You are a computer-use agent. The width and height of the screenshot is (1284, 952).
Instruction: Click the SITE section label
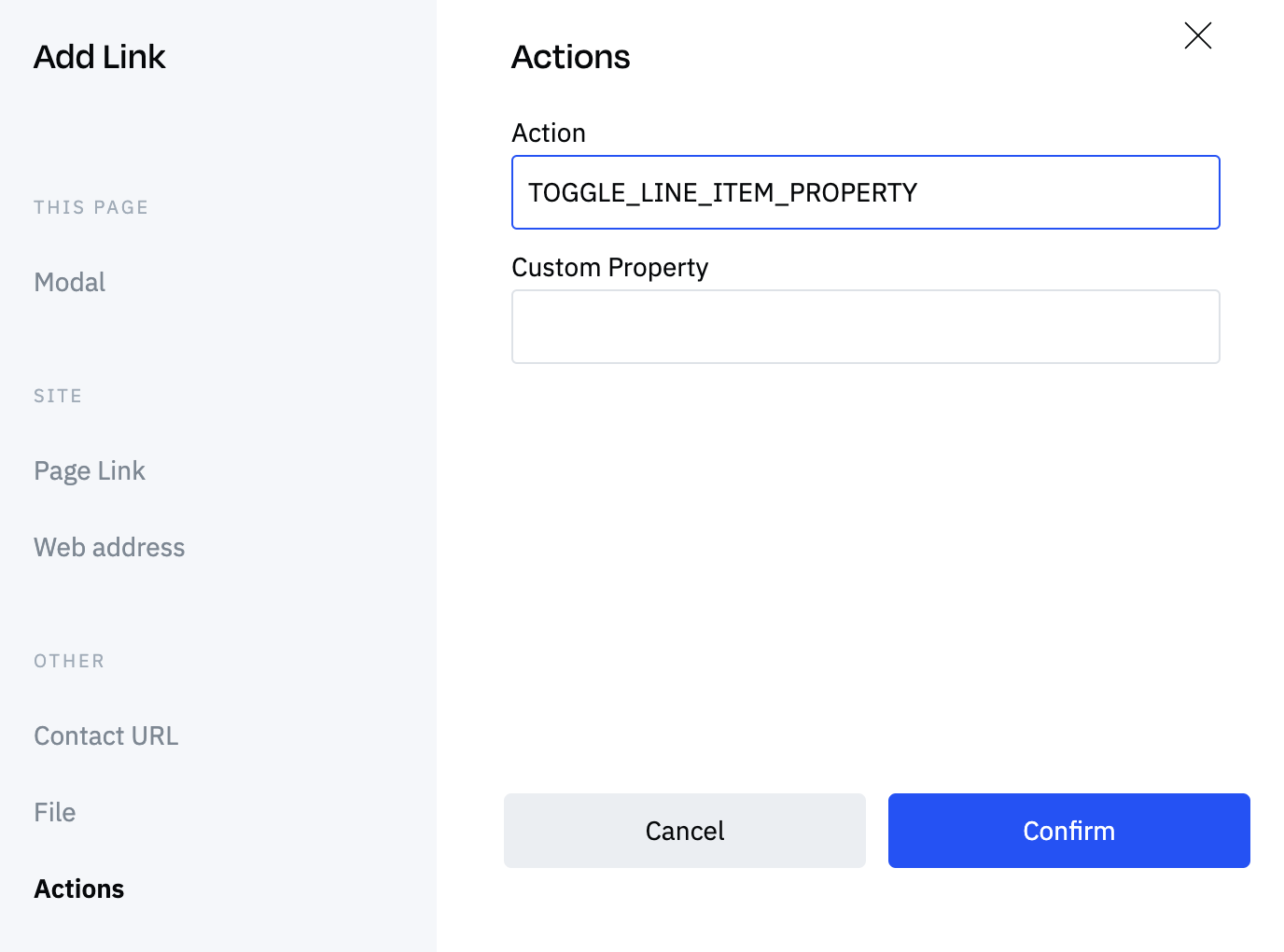[57, 396]
